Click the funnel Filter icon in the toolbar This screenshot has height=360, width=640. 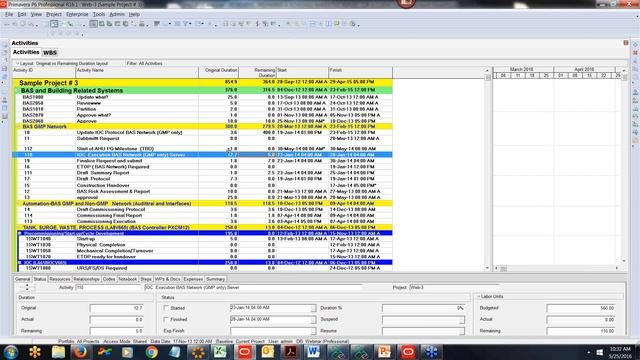pos(185,24)
